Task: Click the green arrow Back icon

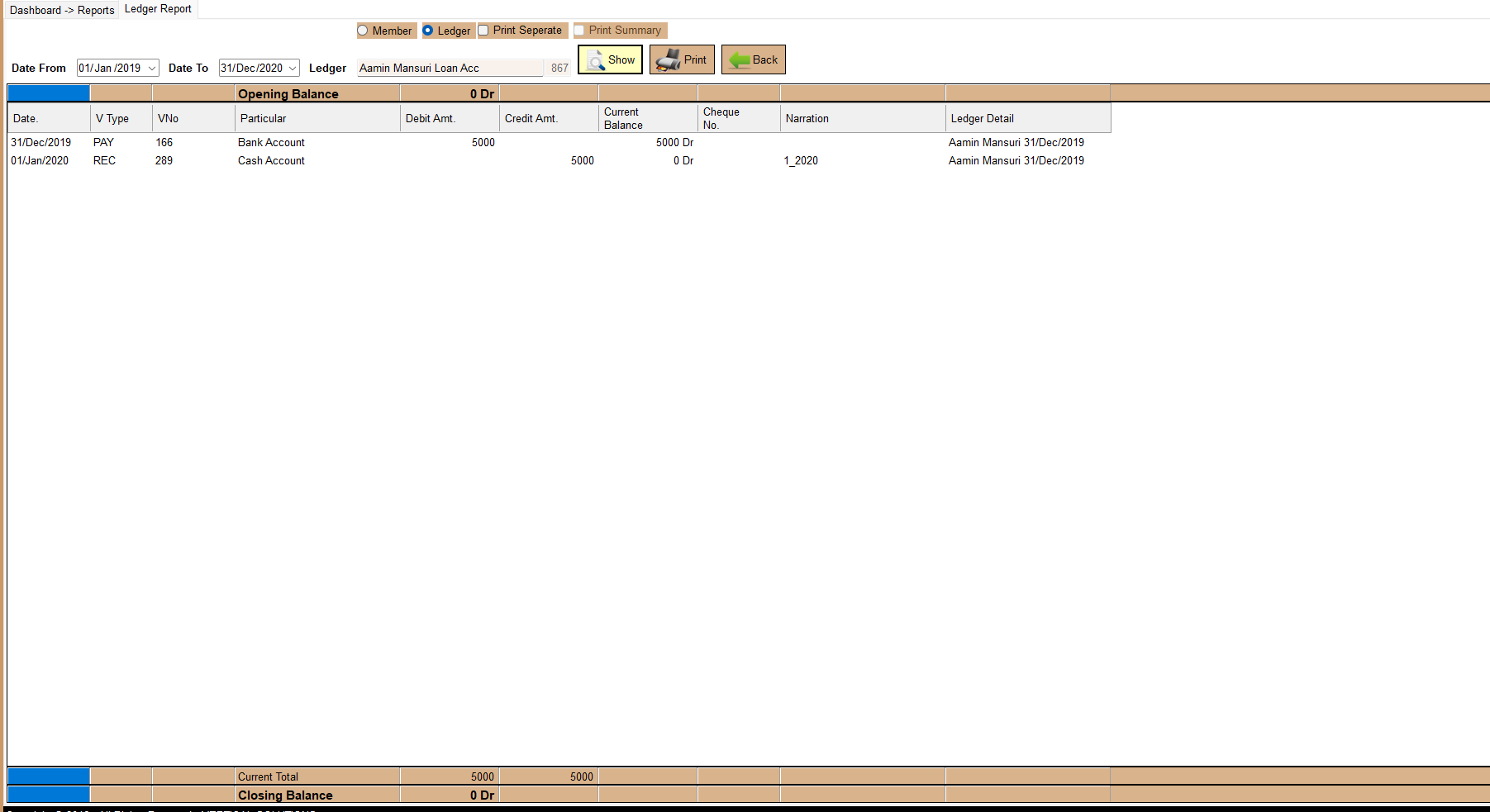Action: (x=739, y=60)
